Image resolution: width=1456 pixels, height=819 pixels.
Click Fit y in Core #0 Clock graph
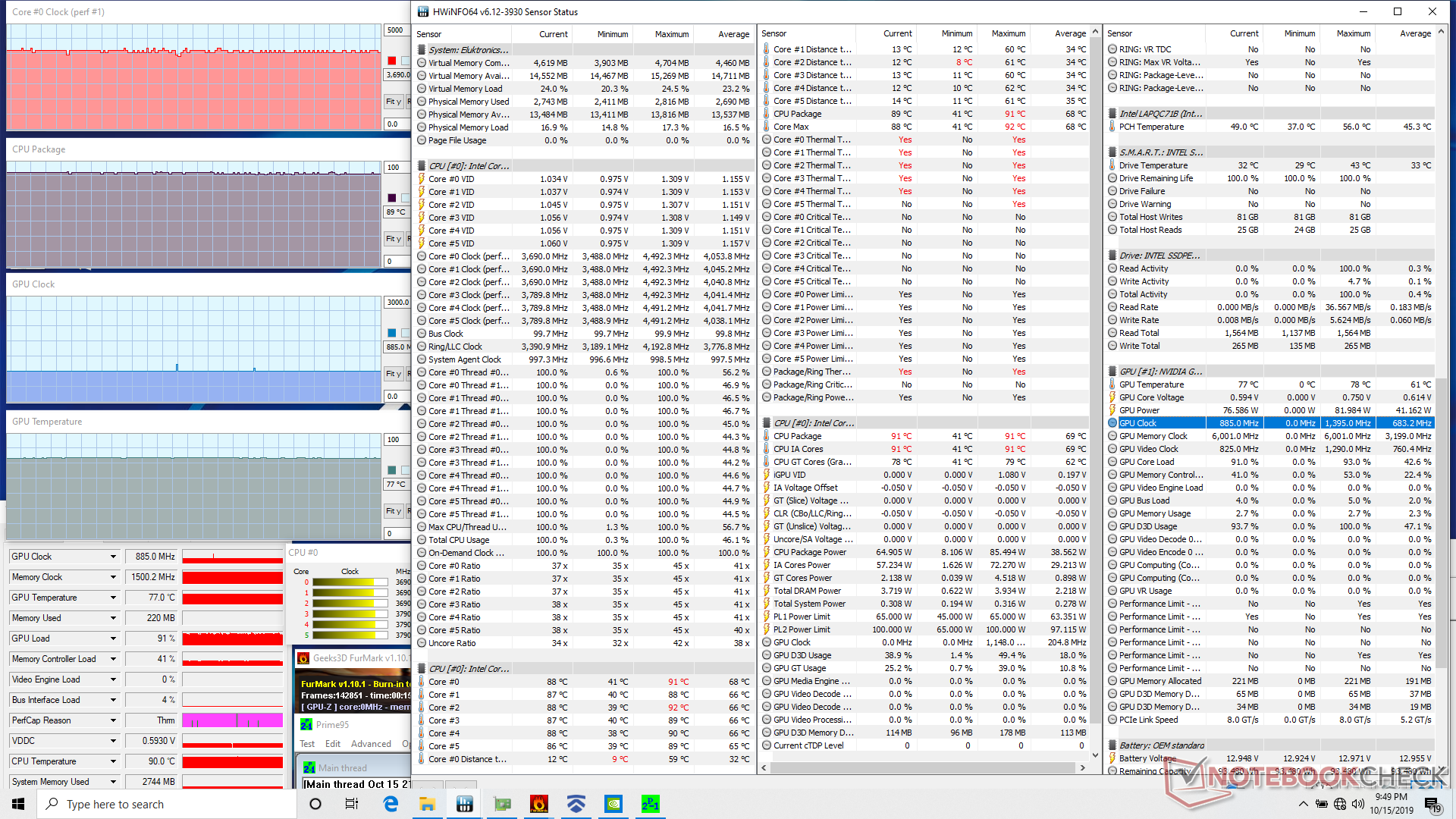tap(393, 102)
